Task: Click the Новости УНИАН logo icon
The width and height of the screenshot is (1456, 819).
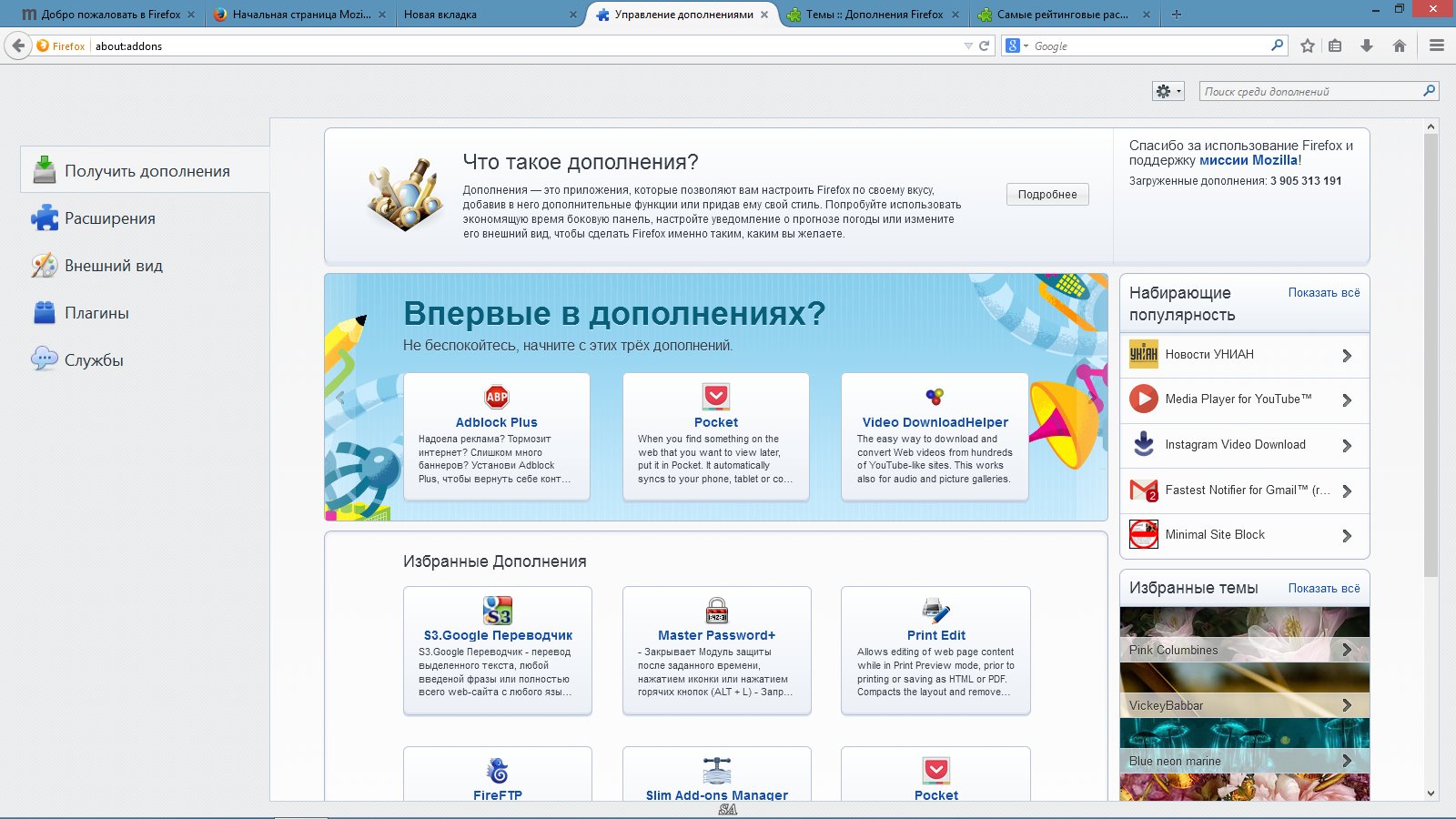Action: click(x=1144, y=354)
